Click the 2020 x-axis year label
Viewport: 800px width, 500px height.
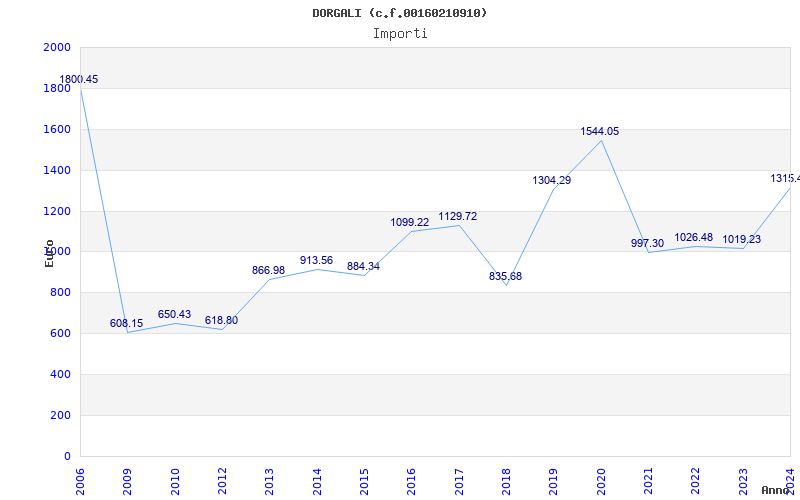coord(601,481)
